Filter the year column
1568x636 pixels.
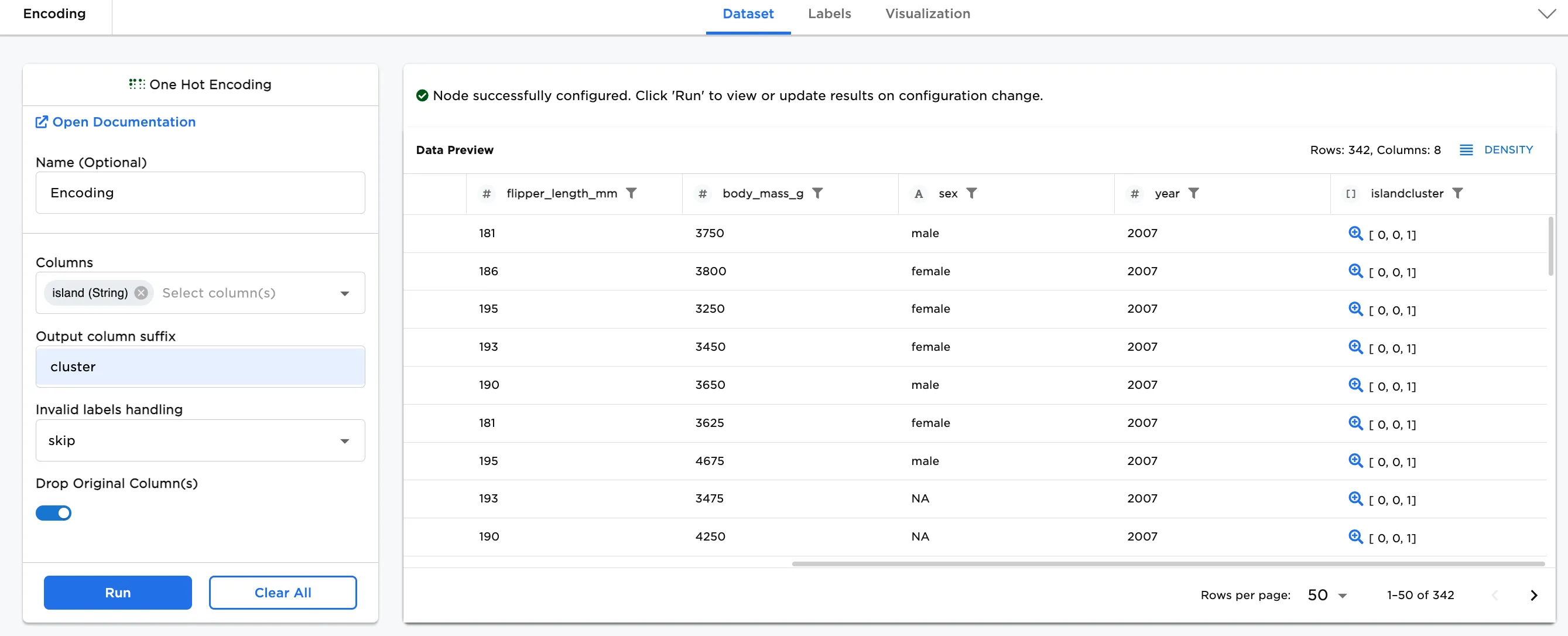pos(1194,193)
